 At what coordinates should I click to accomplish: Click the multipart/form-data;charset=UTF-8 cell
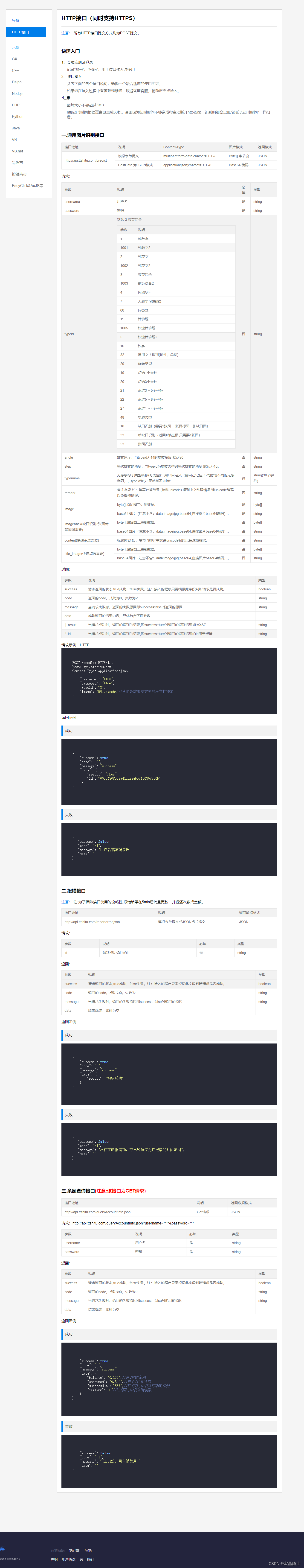(x=193, y=156)
